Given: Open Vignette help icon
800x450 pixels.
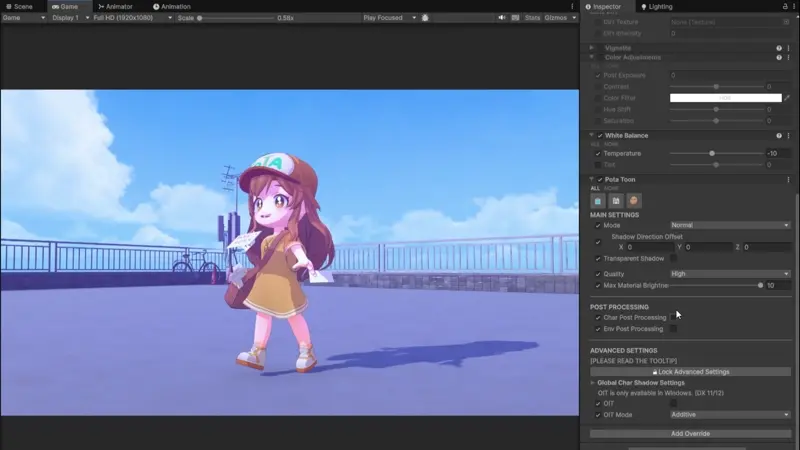Looking at the screenshot, I should tap(779, 48).
